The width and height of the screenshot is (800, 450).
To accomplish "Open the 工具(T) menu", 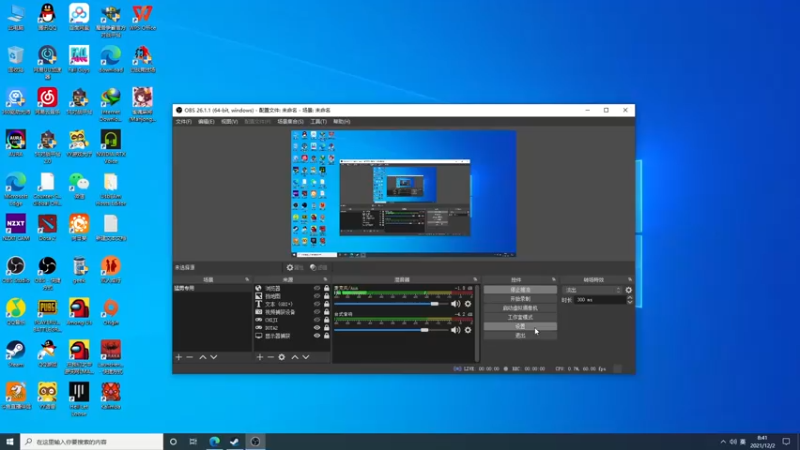I will [318, 122].
